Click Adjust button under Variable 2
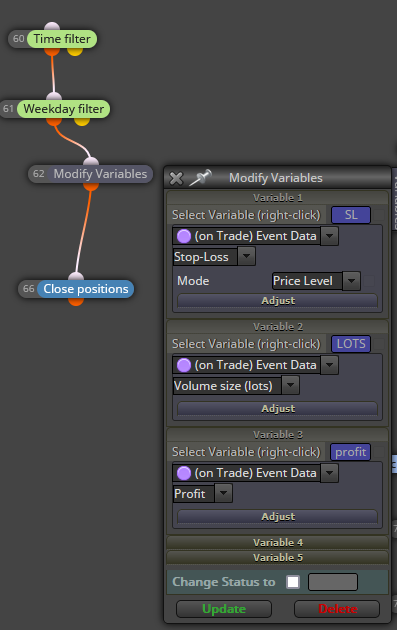This screenshot has width=397, height=630. click(x=278, y=409)
